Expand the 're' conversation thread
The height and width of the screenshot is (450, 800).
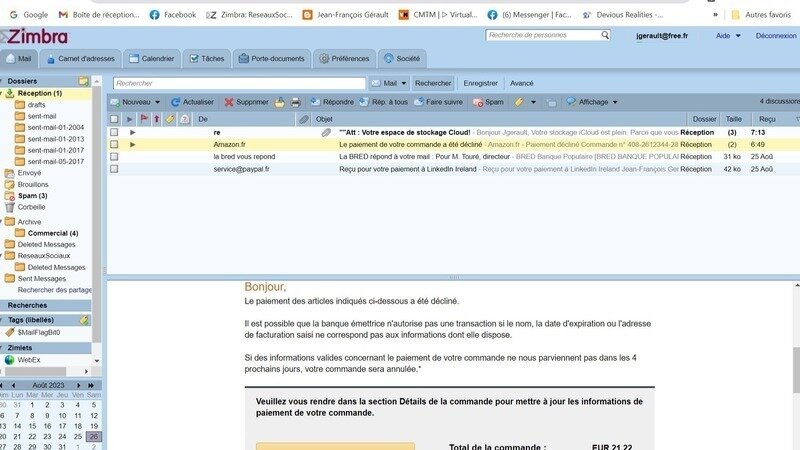pos(133,132)
